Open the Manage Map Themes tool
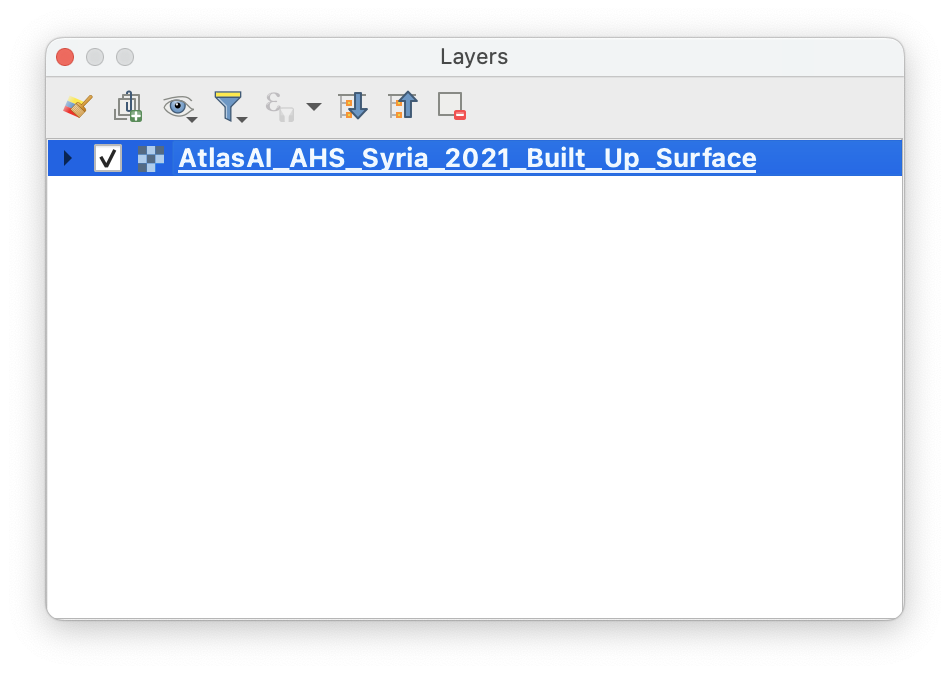 pyautogui.click(x=176, y=103)
